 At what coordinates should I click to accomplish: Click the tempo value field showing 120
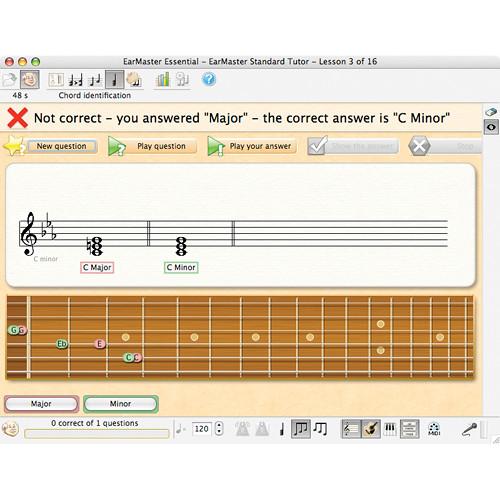click(x=202, y=429)
